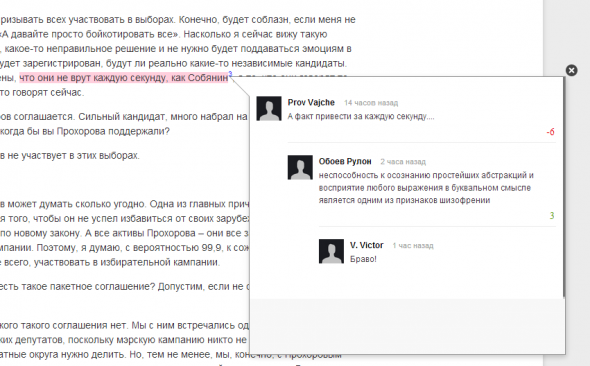Screen dimensions: 590x366
Task: Click the 'Браво!' reply text
Action: 363,259
